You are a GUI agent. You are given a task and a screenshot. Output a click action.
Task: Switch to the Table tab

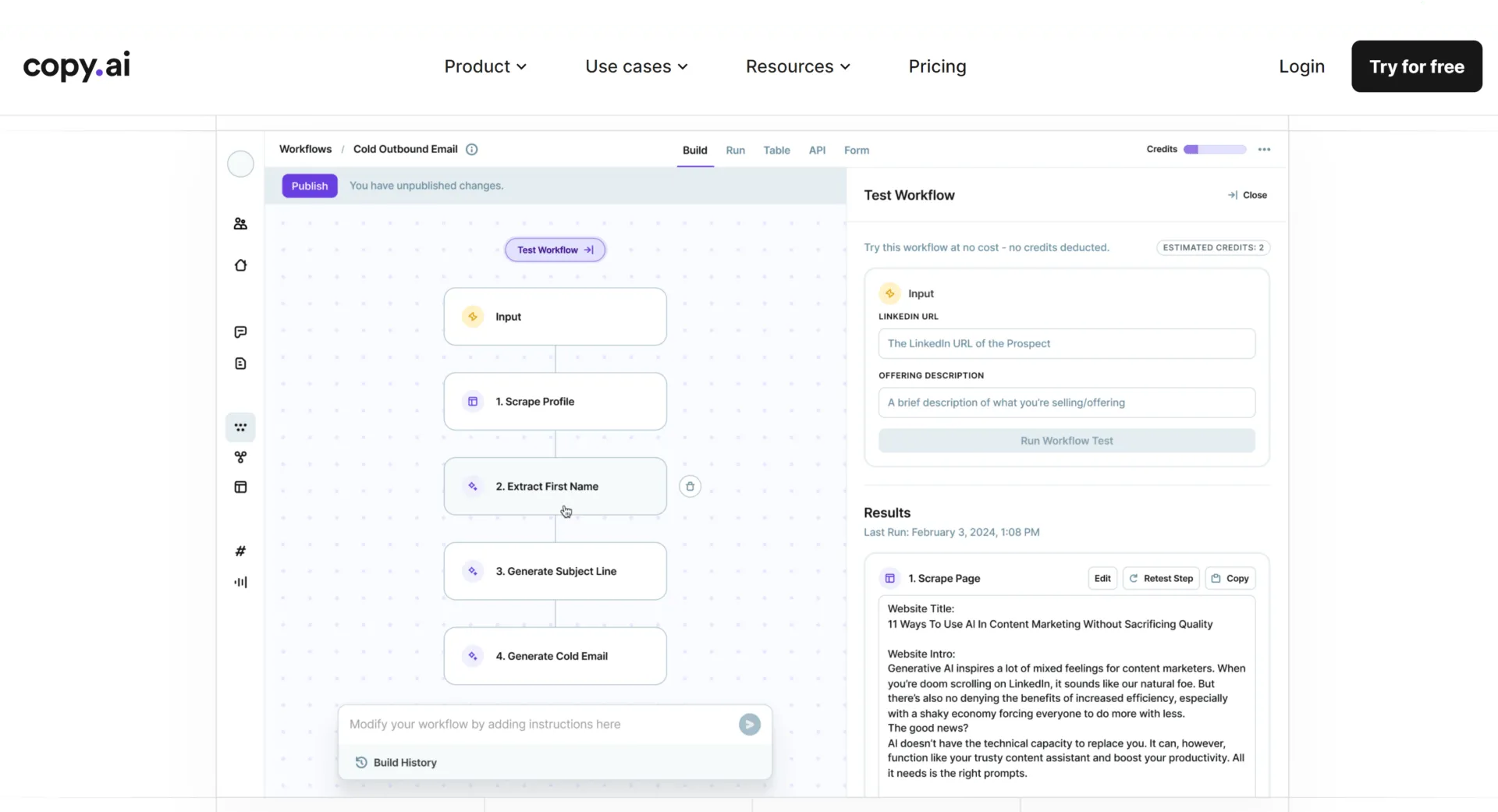[776, 150]
